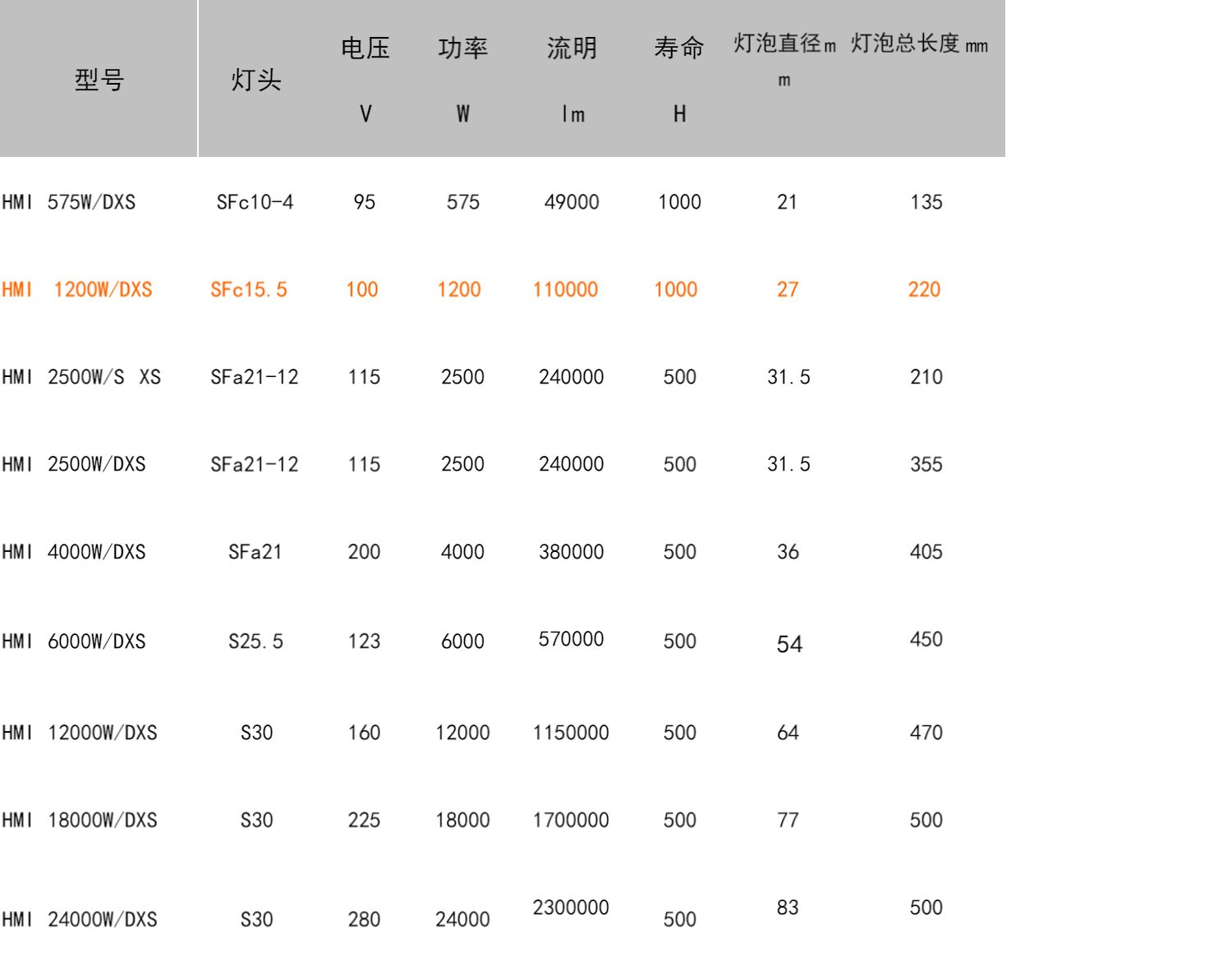Viewport: 1232px width, 975px height.
Task: Click voltage value 95
Action: point(364,202)
